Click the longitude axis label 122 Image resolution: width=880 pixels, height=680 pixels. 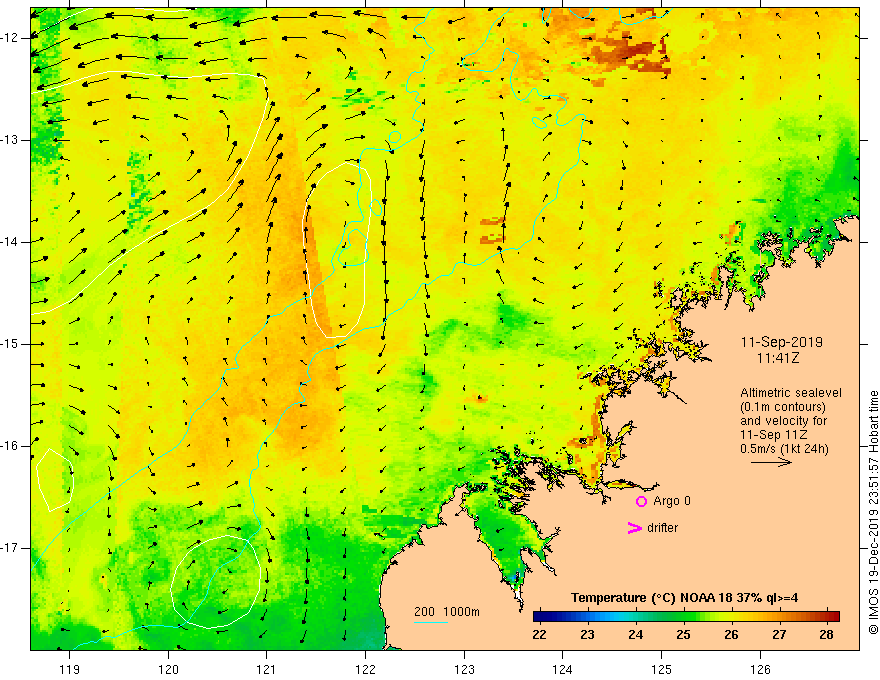tap(365, 669)
